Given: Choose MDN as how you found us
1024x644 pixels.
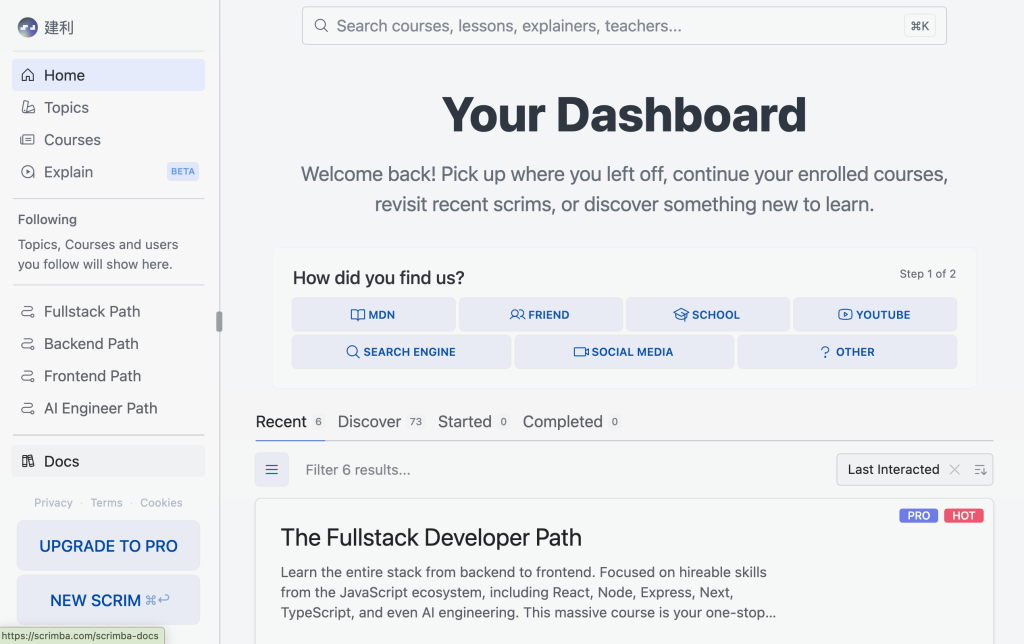Looking at the screenshot, I should coord(374,314).
